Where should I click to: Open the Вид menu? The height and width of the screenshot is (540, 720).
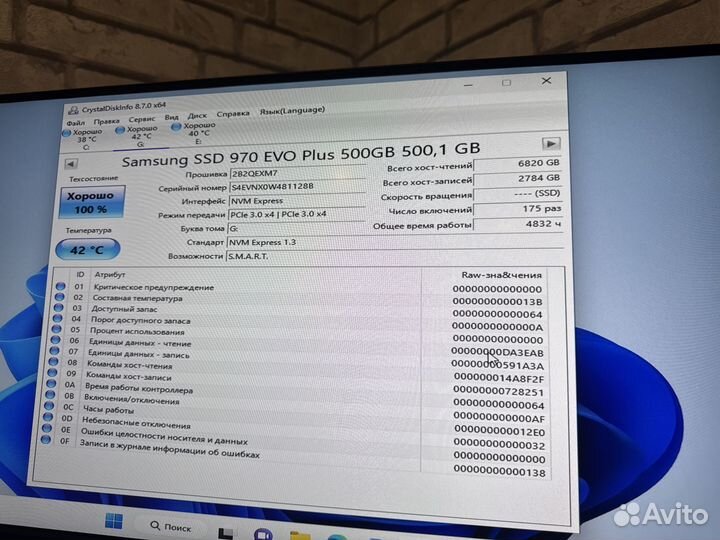[x=171, y=118]
